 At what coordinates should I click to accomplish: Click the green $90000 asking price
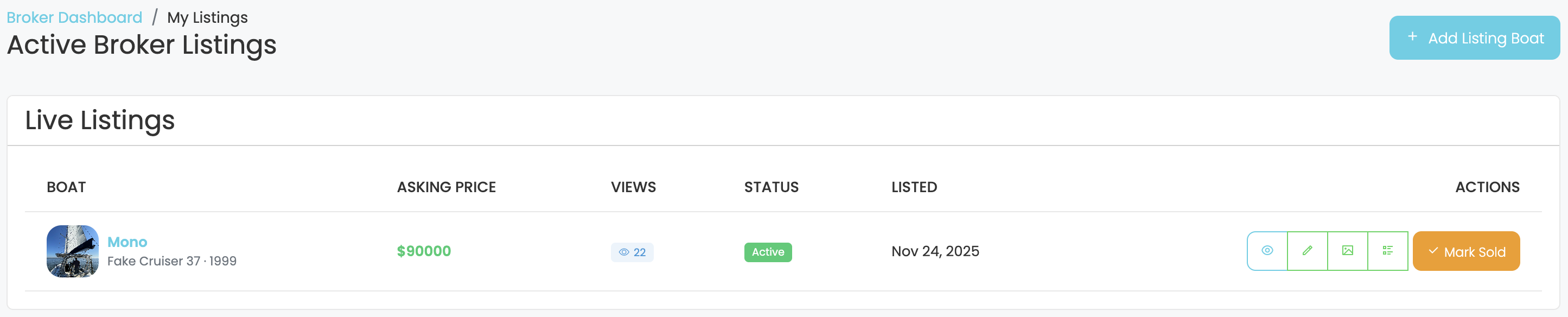424,251
